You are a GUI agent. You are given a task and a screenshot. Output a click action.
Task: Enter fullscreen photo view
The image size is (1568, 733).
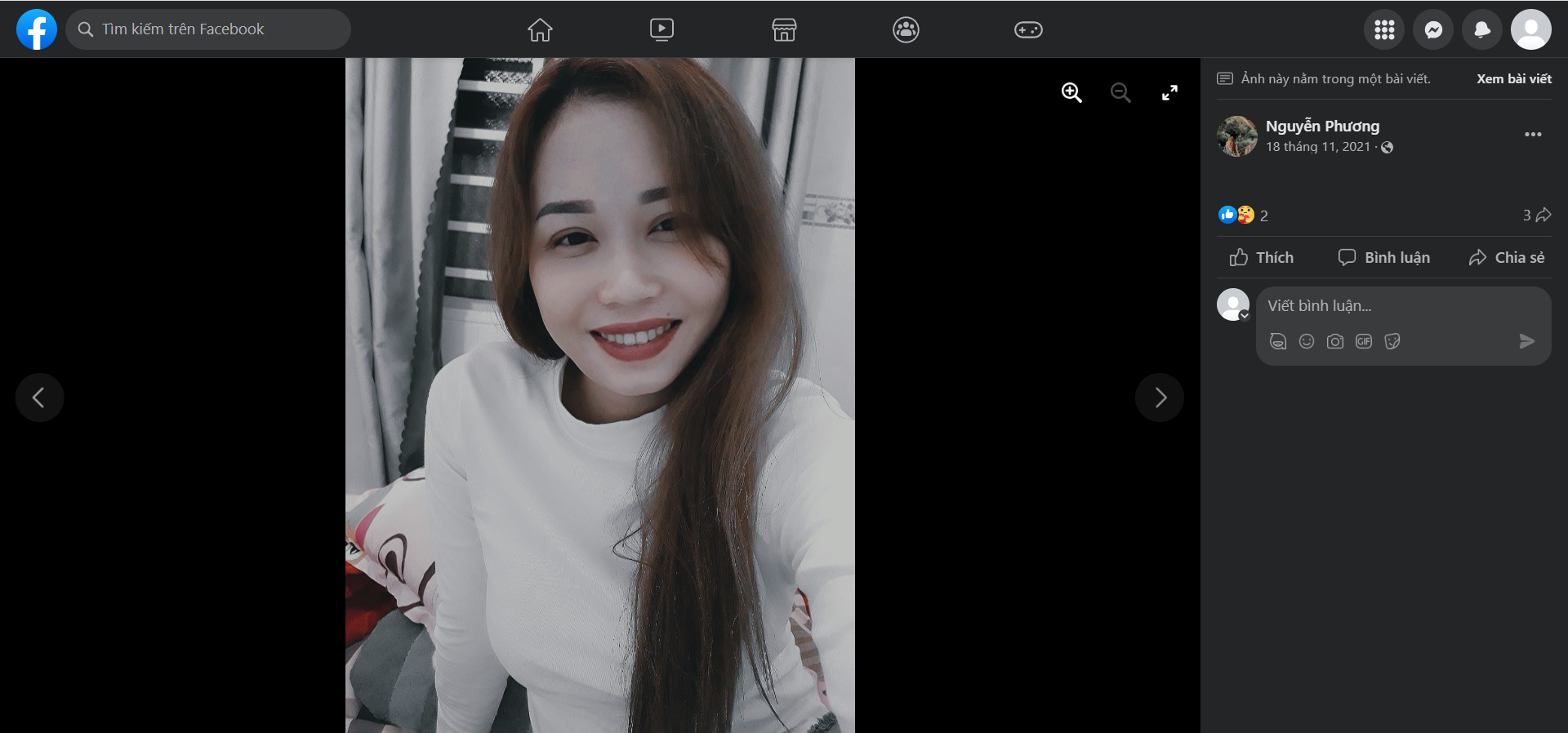point(1169,93)
